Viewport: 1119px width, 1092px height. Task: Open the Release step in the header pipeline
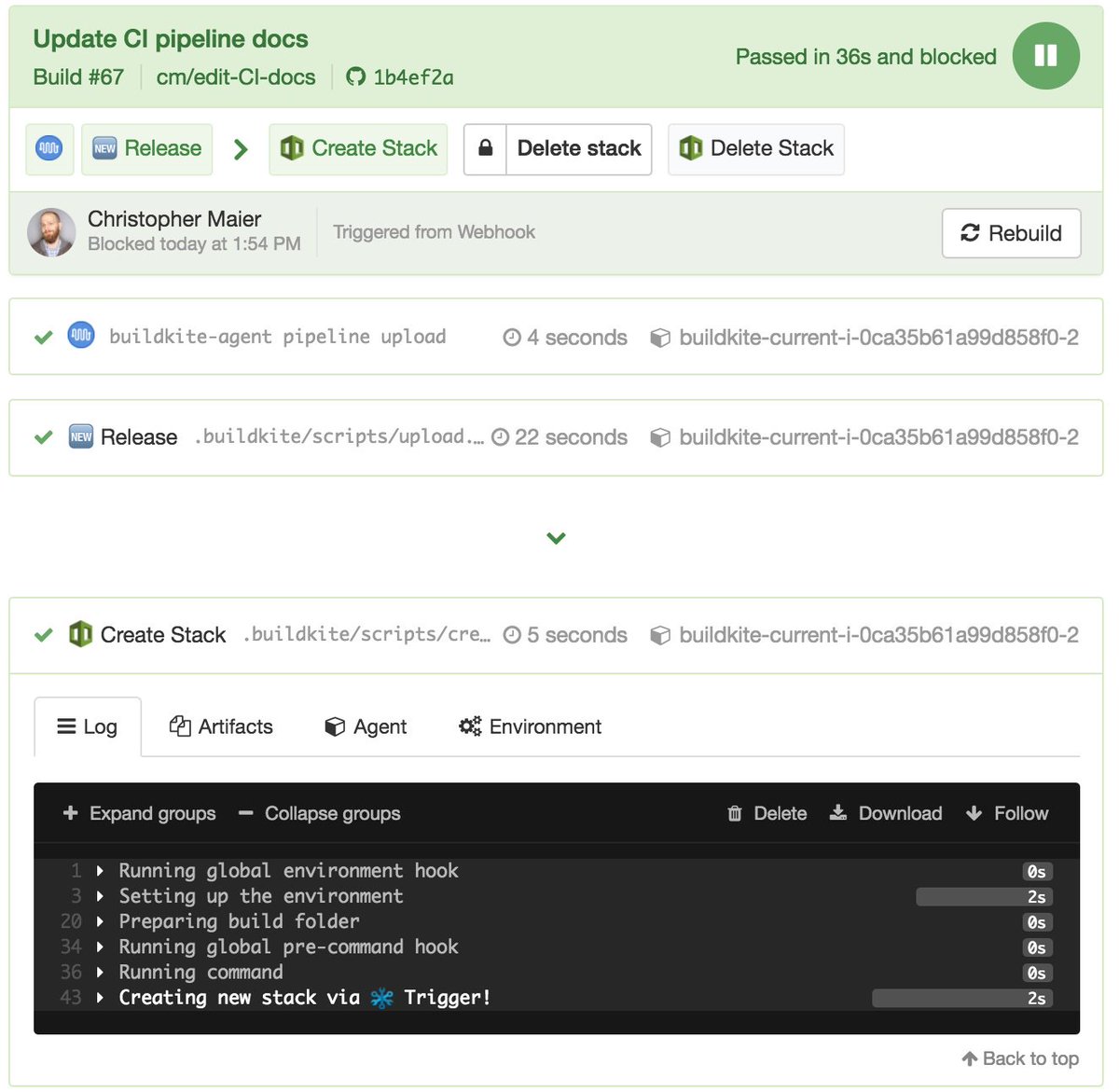147,148
